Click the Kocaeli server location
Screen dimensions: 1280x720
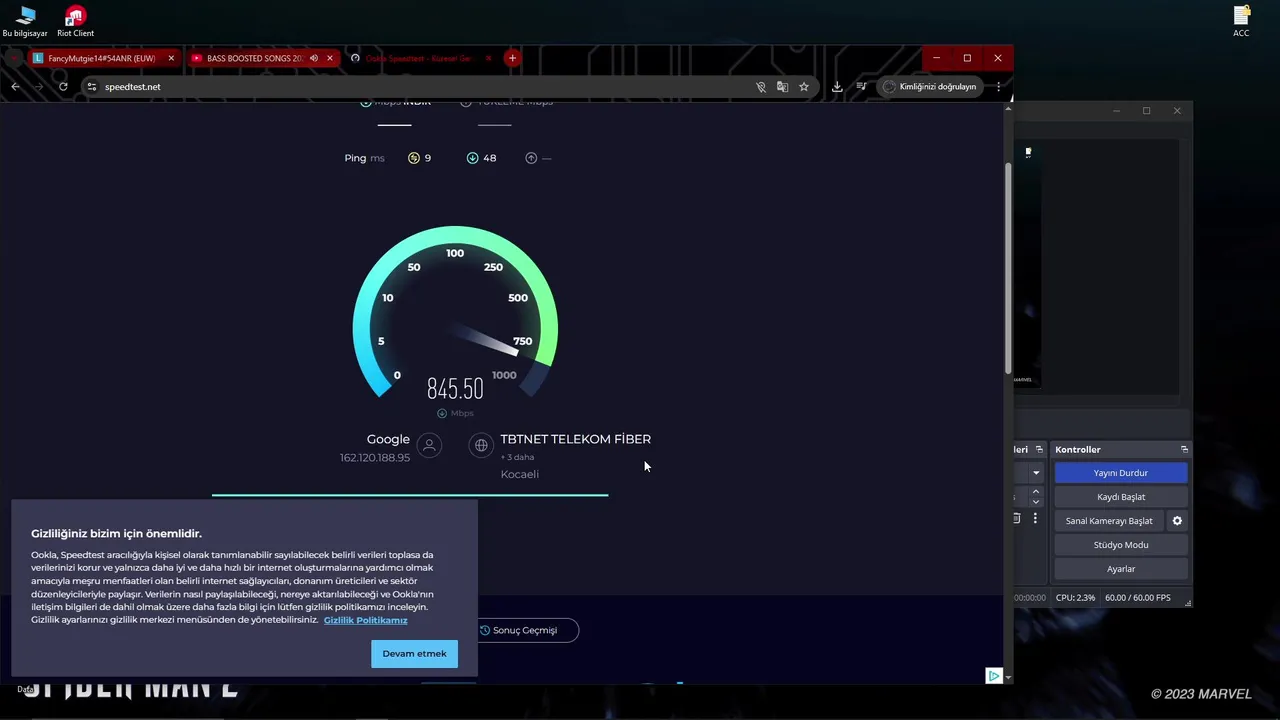pos(520,474)
